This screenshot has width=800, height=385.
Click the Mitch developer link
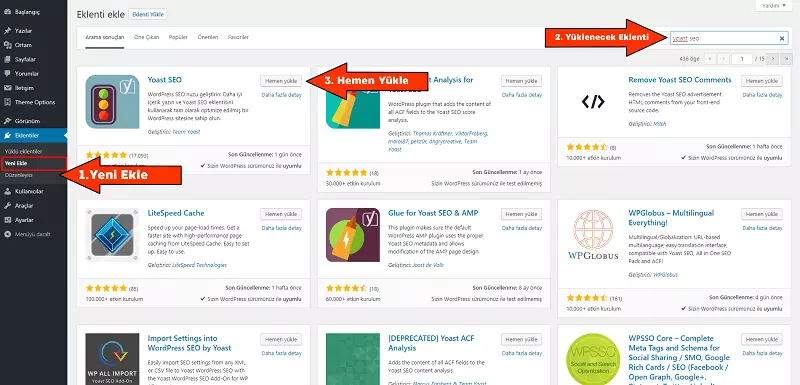tap(660, 124)
